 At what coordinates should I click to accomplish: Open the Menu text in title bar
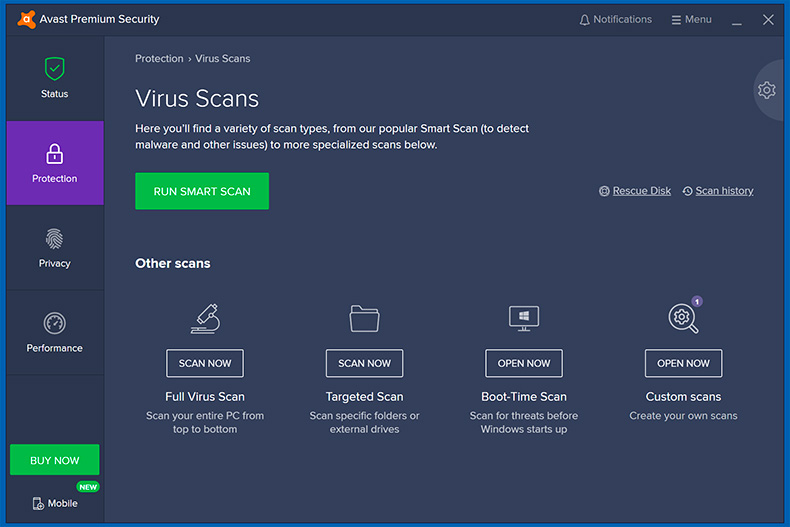click(x=698, y=20)
